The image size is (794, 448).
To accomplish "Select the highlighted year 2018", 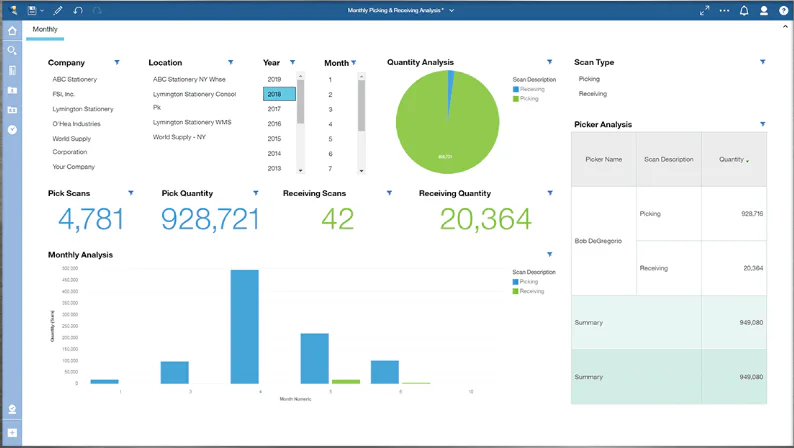I will [x=279, y=94].
